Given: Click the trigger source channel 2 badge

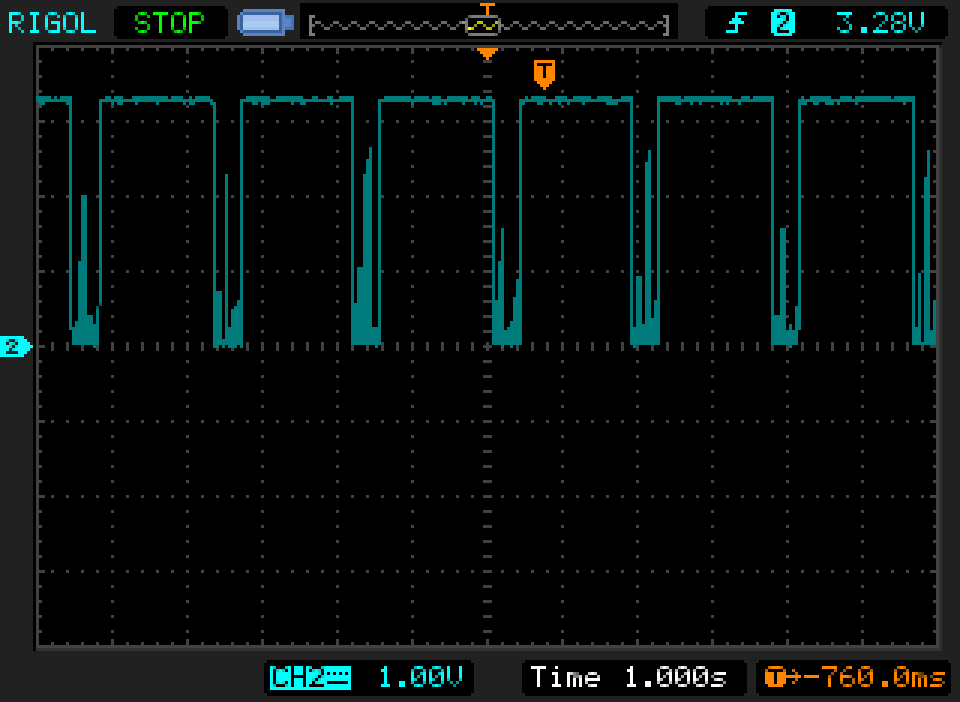Looking at the screenshot, I should pos(782,23).
